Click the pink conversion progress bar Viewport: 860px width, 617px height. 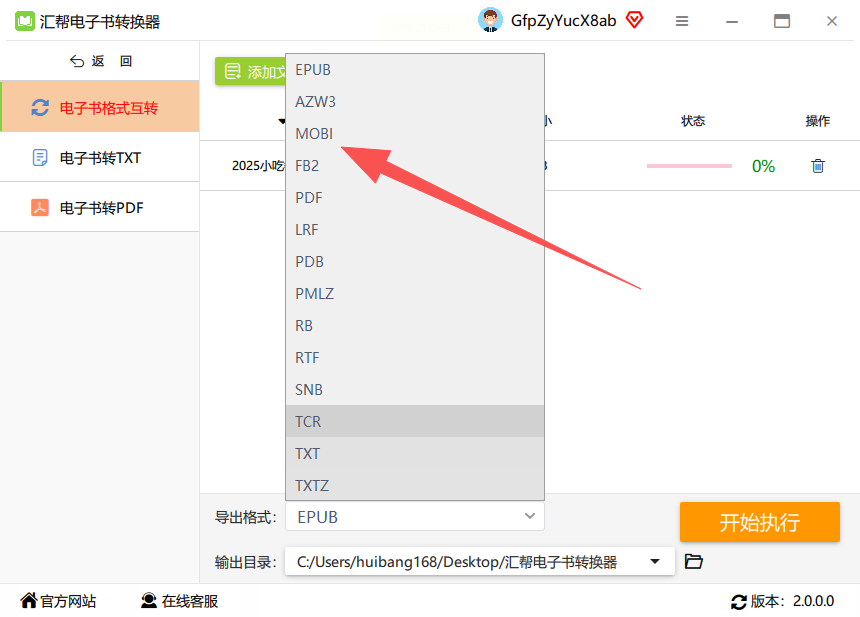[x=689, y=166]
